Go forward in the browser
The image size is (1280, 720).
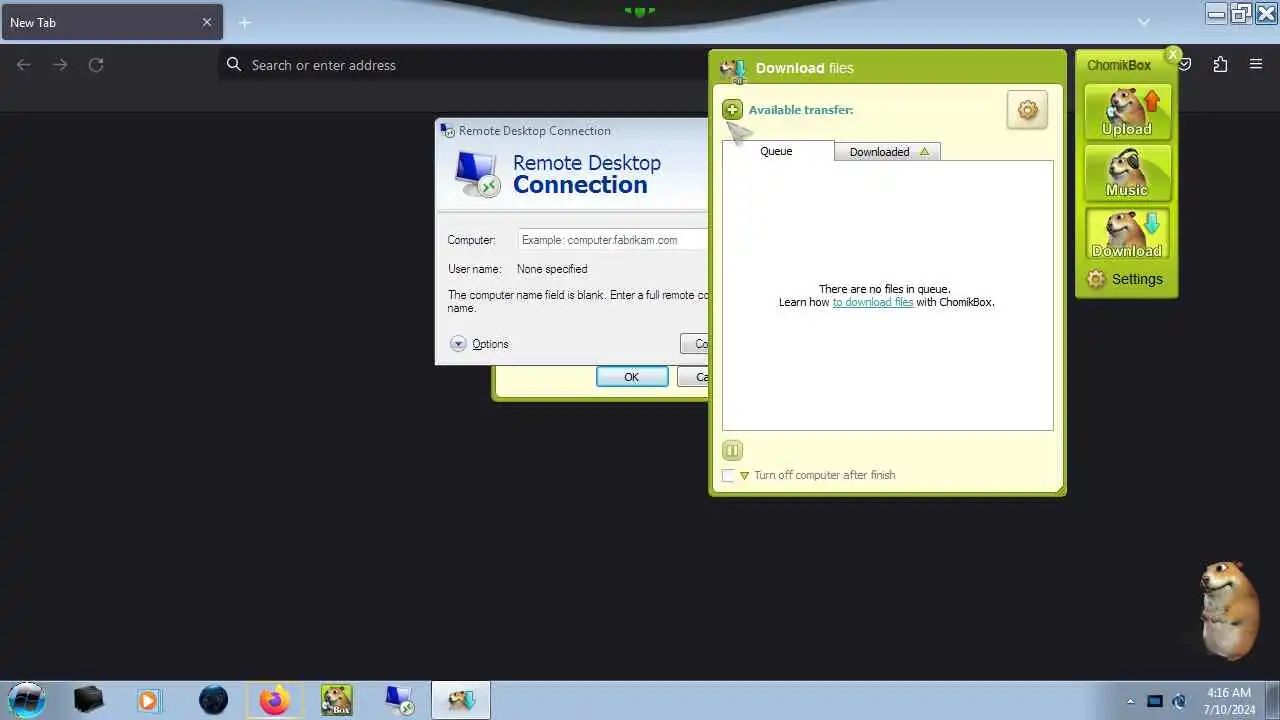[x=60, y=65]
